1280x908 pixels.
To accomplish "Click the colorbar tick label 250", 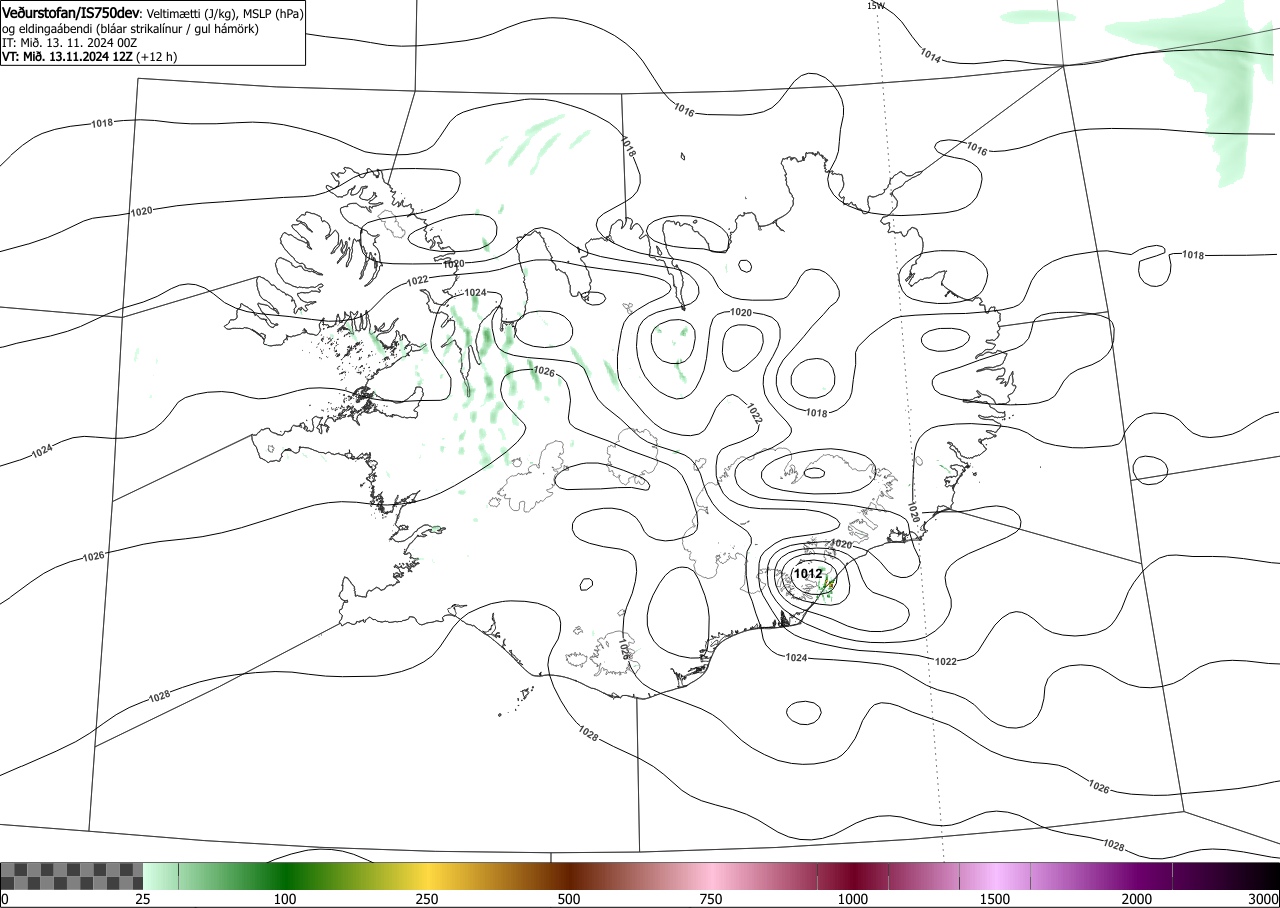I will [x=427, y=899].
